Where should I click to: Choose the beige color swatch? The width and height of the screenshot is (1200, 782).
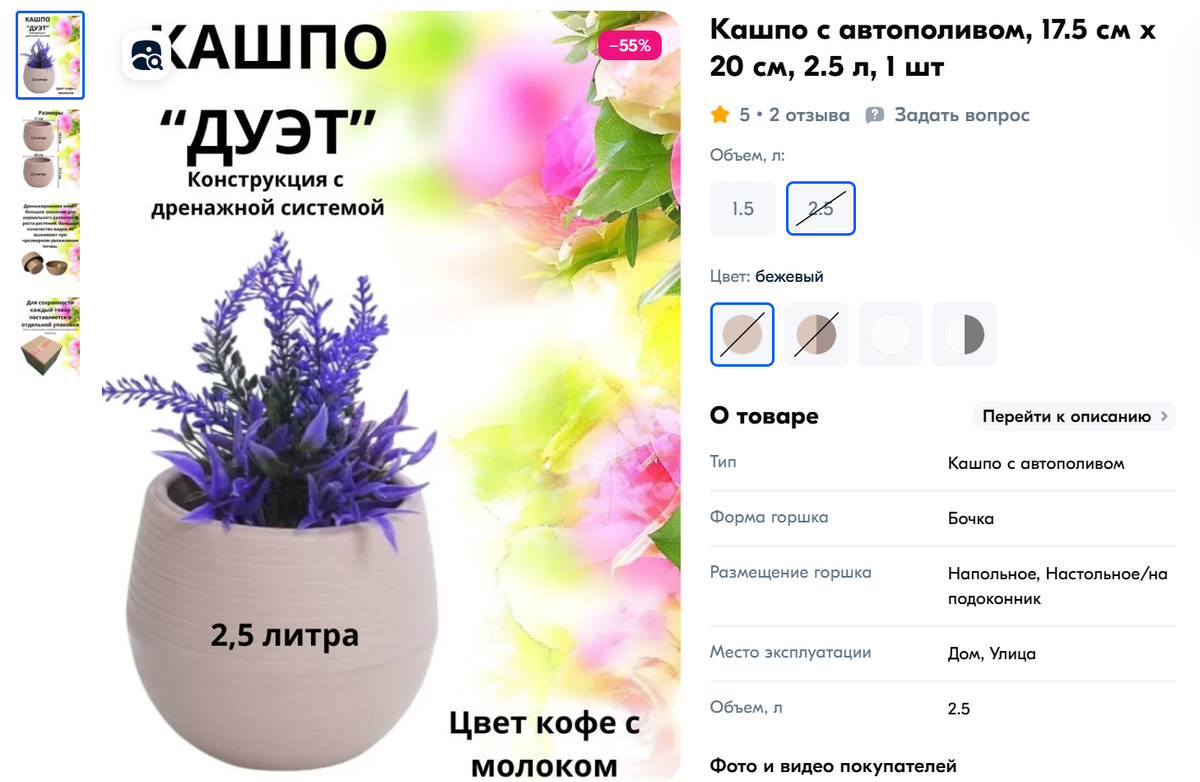pos(742,334)
